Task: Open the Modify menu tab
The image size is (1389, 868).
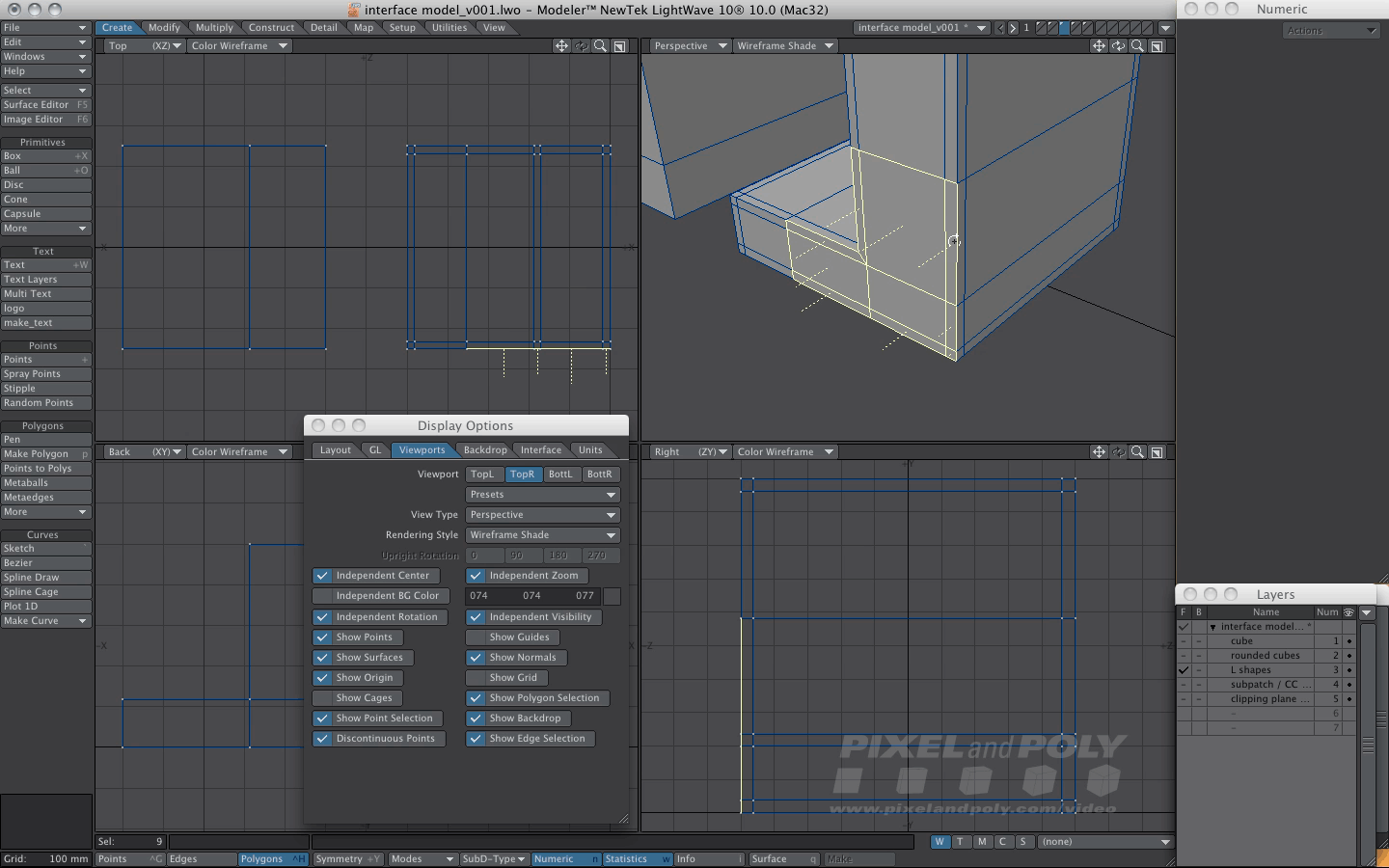Action: pos(164,28)
